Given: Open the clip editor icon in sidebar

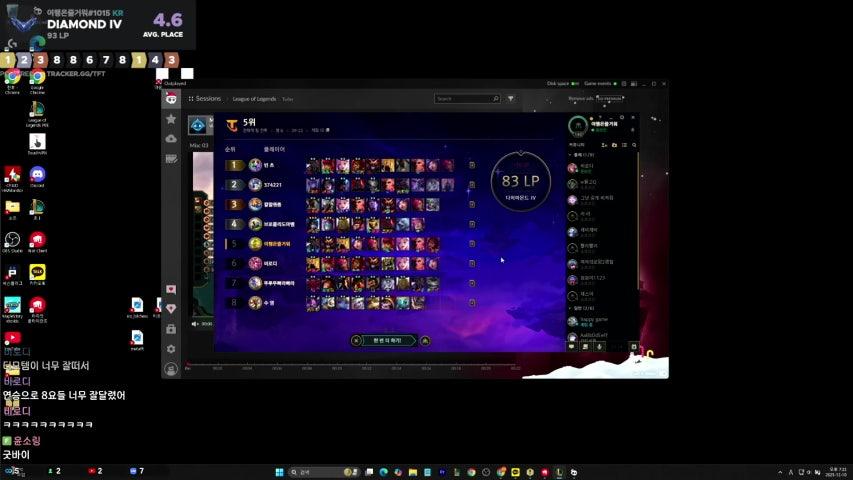Looking at the screenshot, I should click(x=171, y=158).
